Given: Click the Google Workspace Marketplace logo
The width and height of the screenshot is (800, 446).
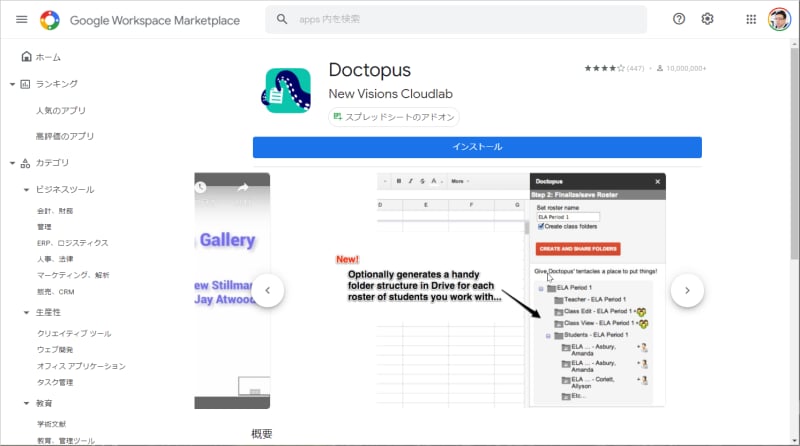Looking at the screenshot, I should [x=49, y=20].
